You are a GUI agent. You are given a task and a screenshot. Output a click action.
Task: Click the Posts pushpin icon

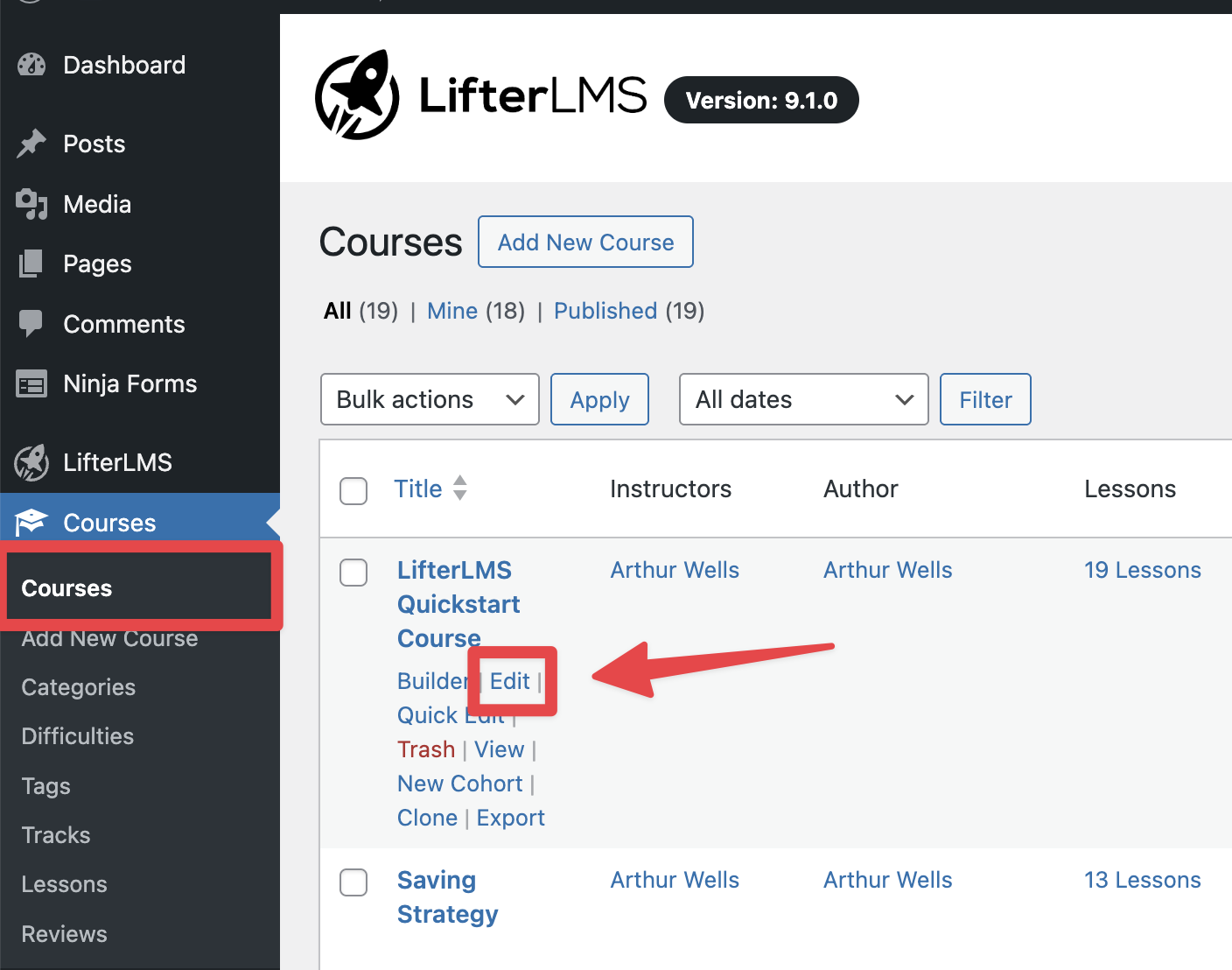click(x=31, y=144)
